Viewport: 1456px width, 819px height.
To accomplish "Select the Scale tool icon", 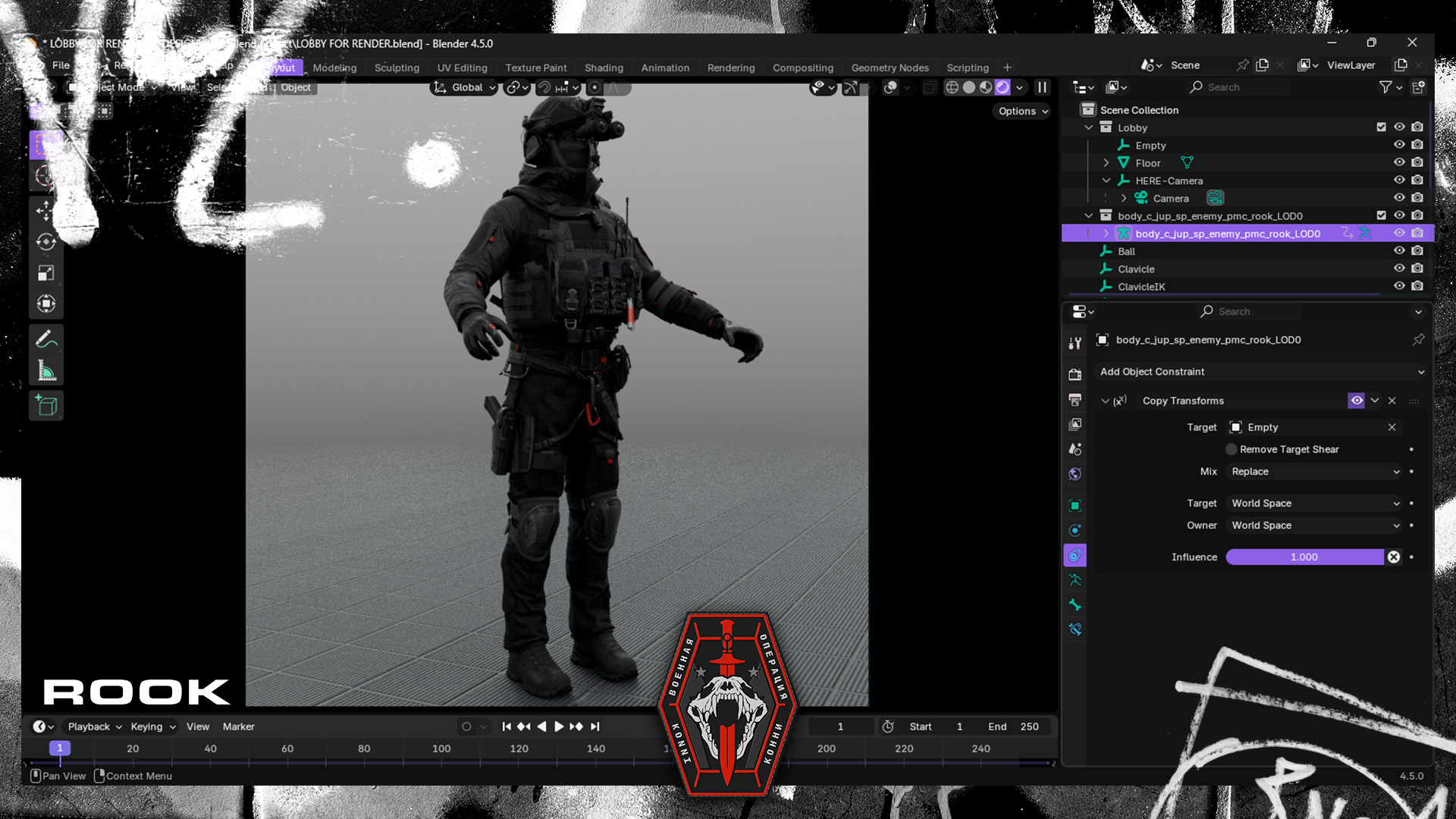I will click(46, 273).
